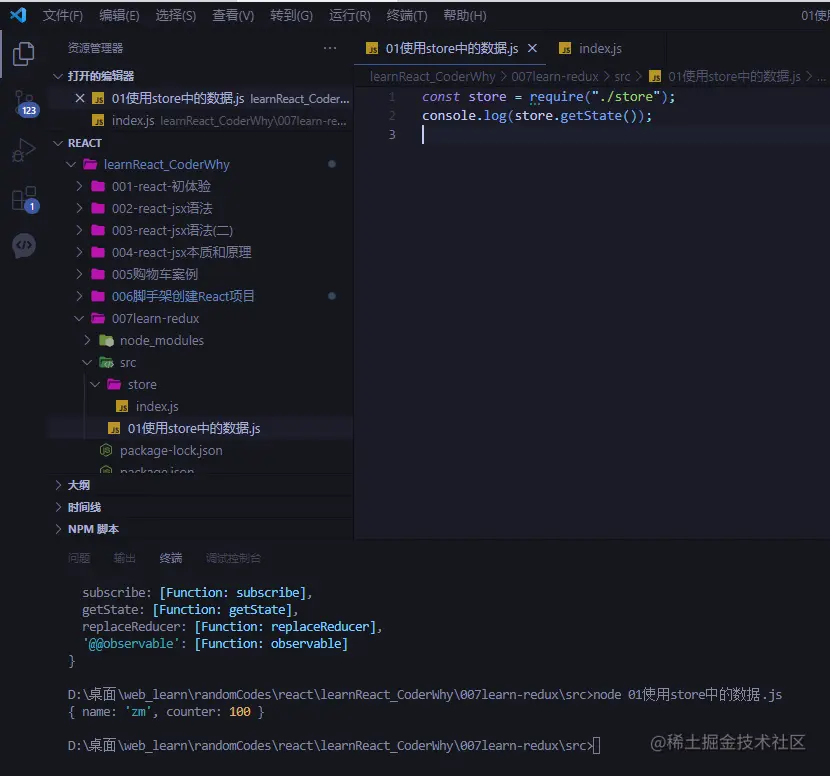Expand the 005购物车案例 folder
Viewport: 830px width, 776px height.
coord(79,274)
